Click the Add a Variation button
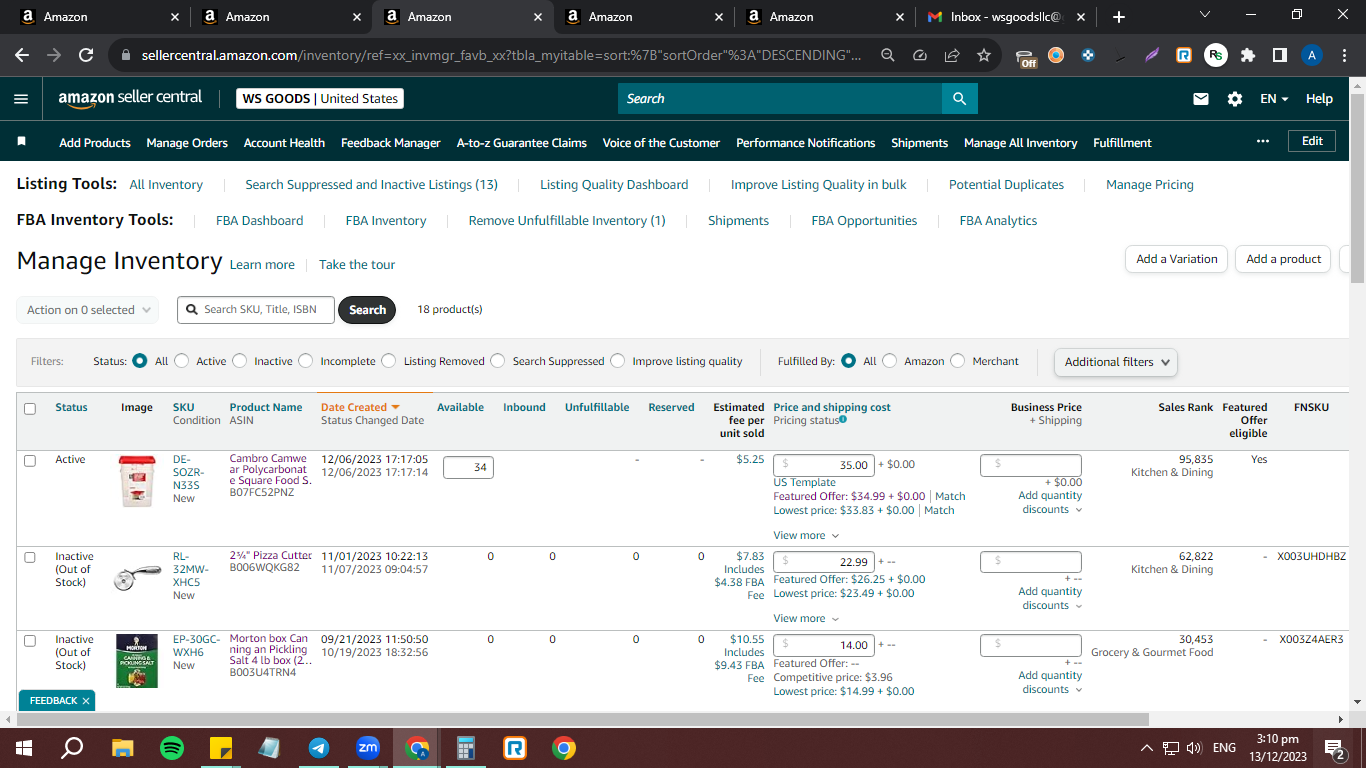 click(x=1177, y=259)
